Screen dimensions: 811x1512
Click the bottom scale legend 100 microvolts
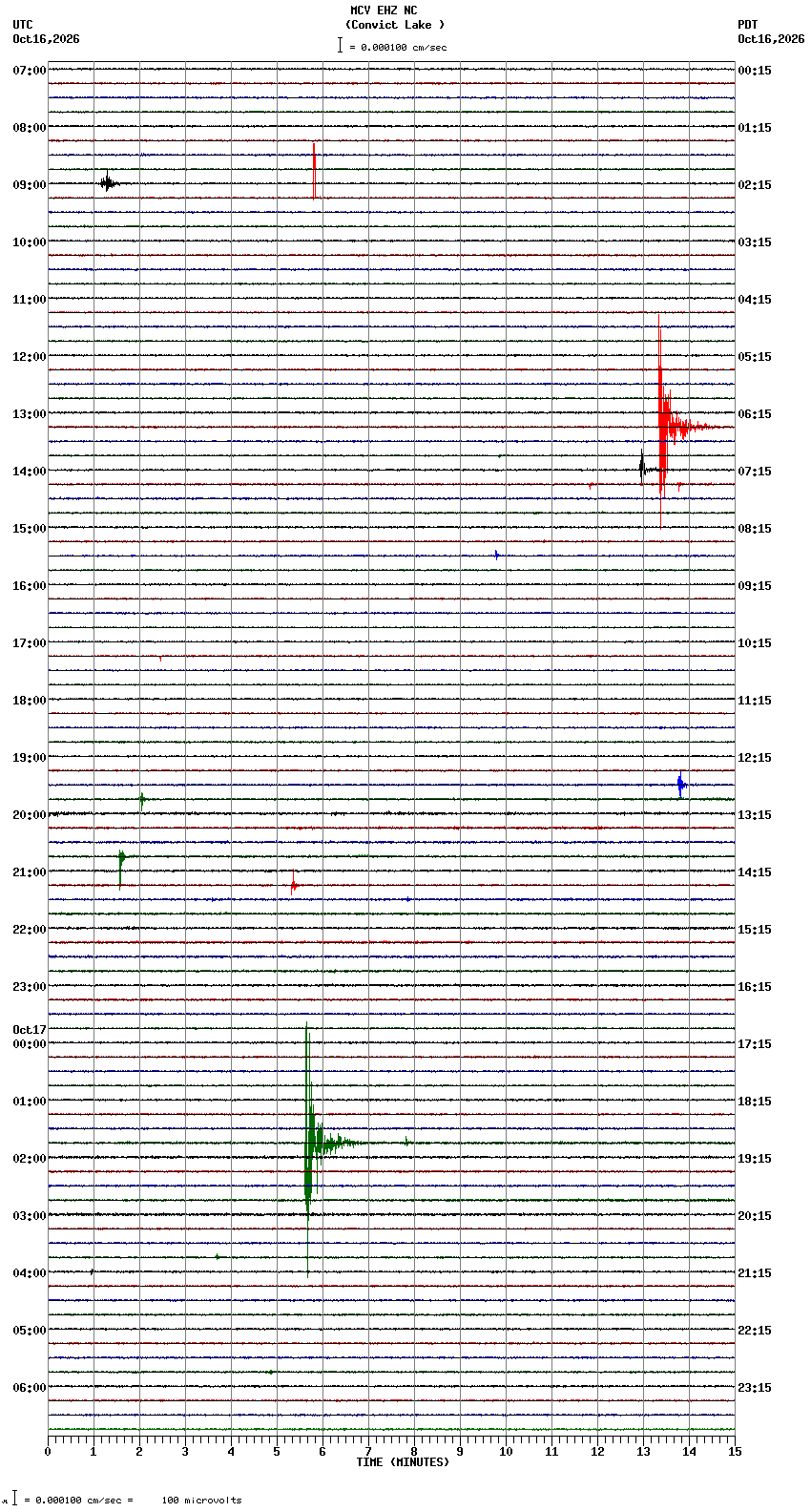201,1501
